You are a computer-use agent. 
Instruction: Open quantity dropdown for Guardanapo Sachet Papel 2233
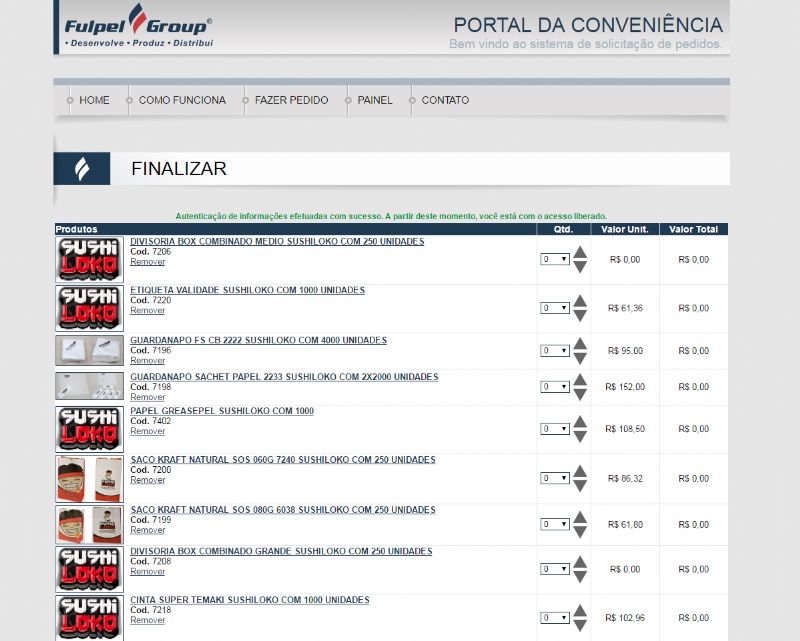pyautogui.click(x=555, y=387)
